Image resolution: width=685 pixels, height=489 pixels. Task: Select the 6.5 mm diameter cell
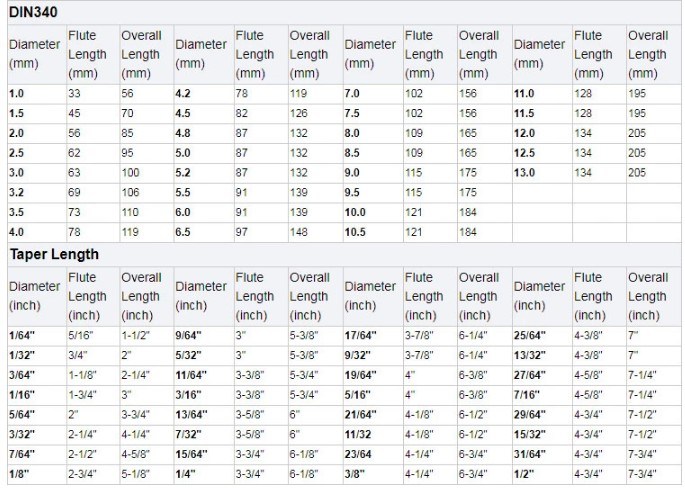click(x=183, y=232)
